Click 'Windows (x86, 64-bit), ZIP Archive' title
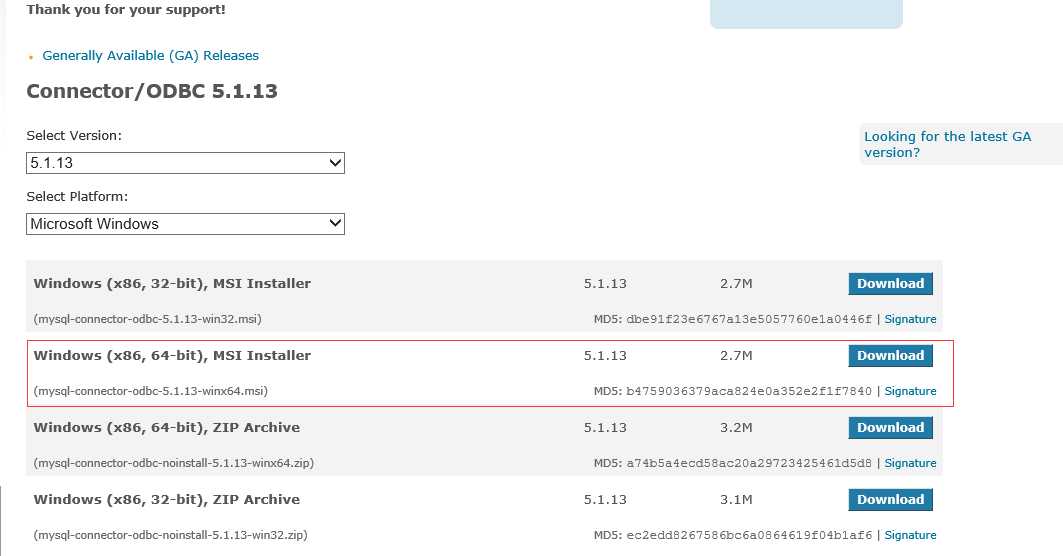1063x556 pixels. pos(167,428)
